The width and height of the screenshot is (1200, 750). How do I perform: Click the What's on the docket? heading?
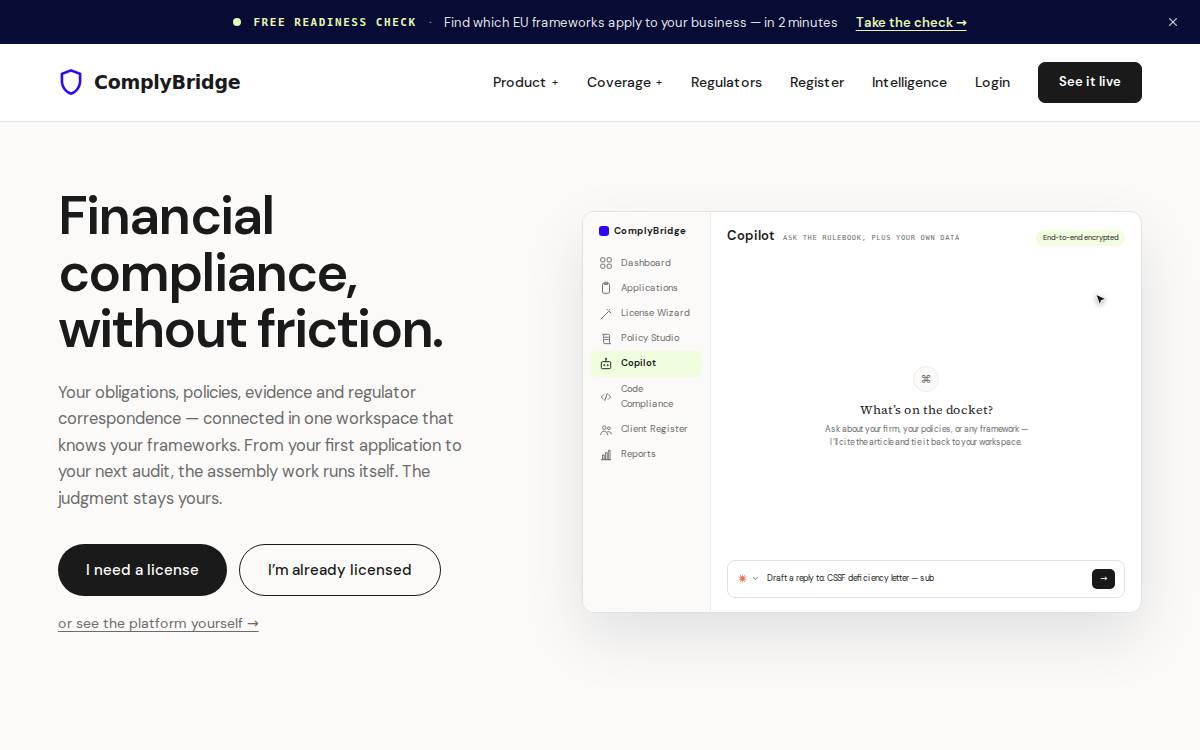coord(926,410)
